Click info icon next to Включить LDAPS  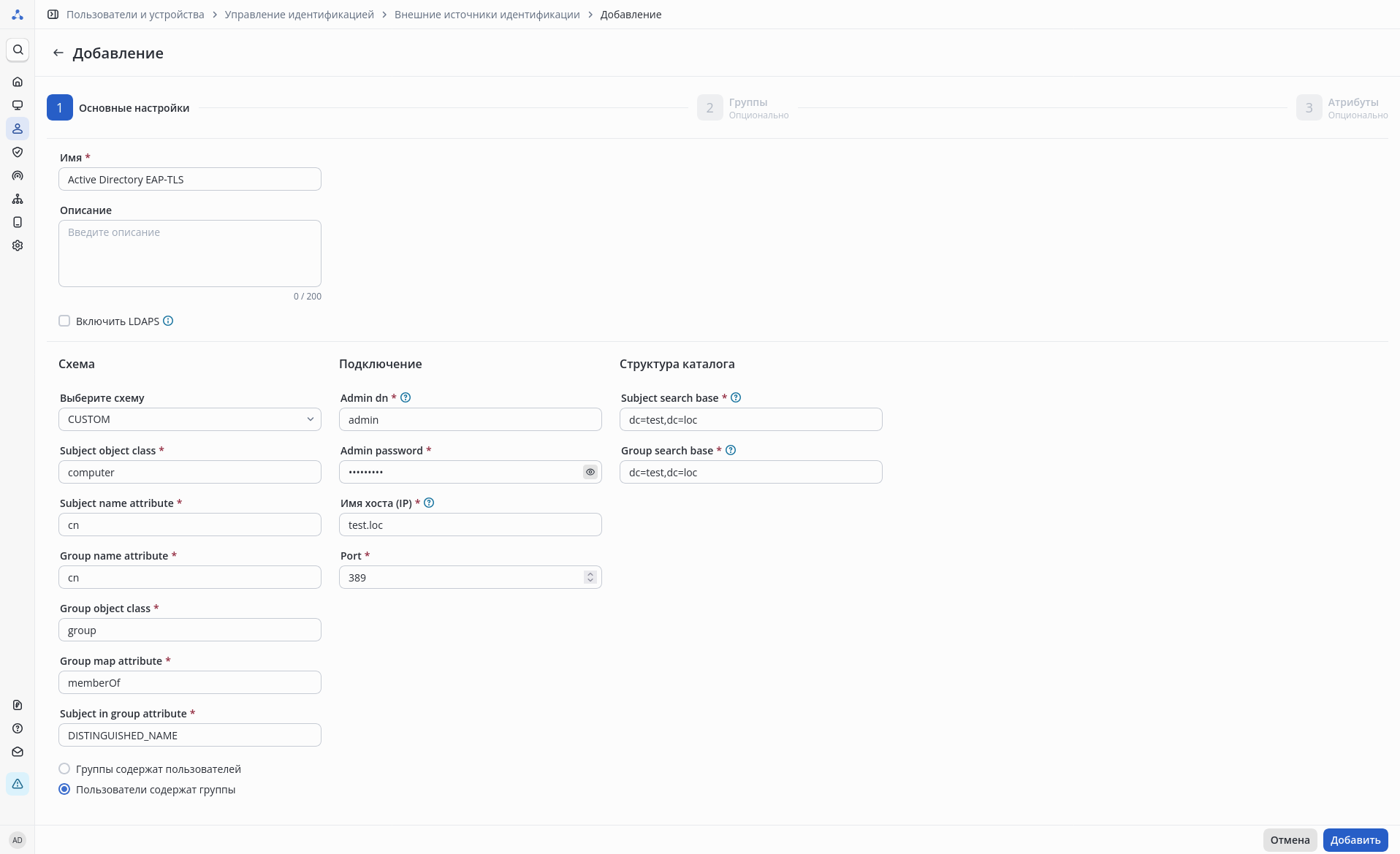(x=168, y=321)
